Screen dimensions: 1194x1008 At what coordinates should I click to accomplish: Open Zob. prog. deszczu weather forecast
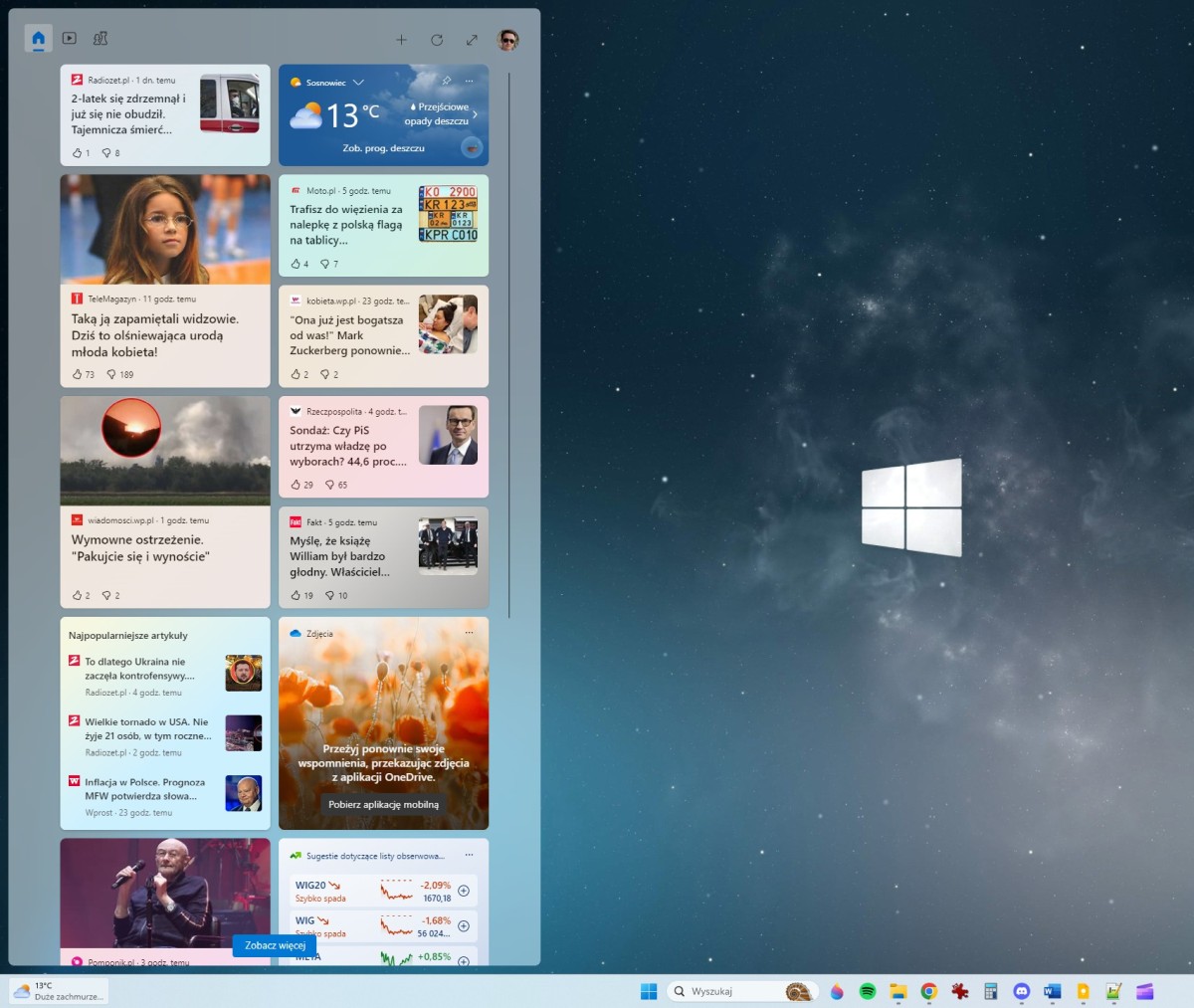tap(383, 147)
